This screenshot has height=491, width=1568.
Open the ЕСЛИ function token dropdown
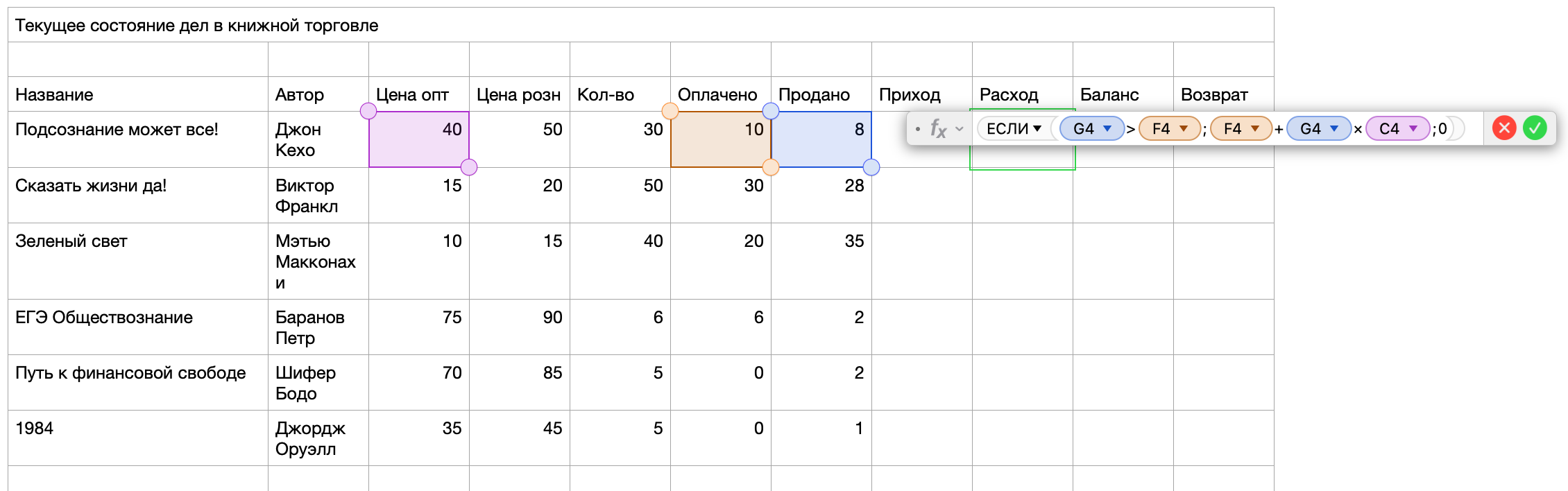point(1037,128)
